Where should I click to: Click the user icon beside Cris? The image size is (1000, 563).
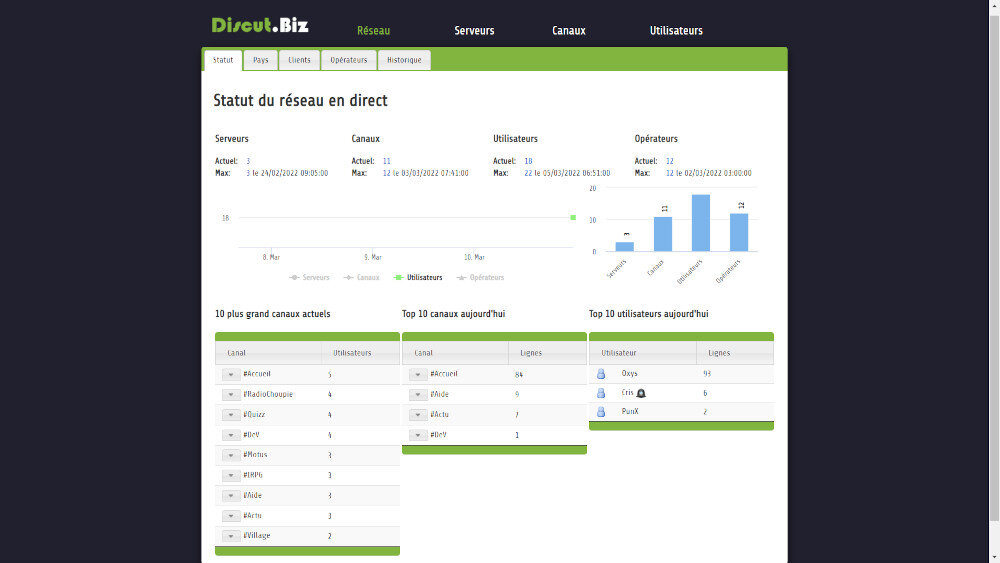(601, 393)
